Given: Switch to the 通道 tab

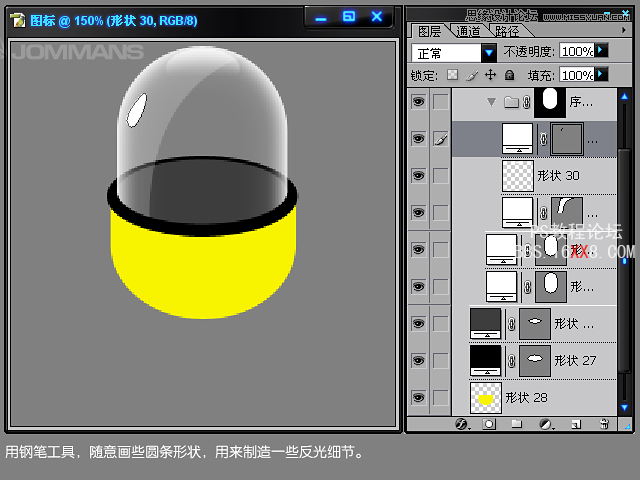Looking at the screenshot, I should (467, 32).
